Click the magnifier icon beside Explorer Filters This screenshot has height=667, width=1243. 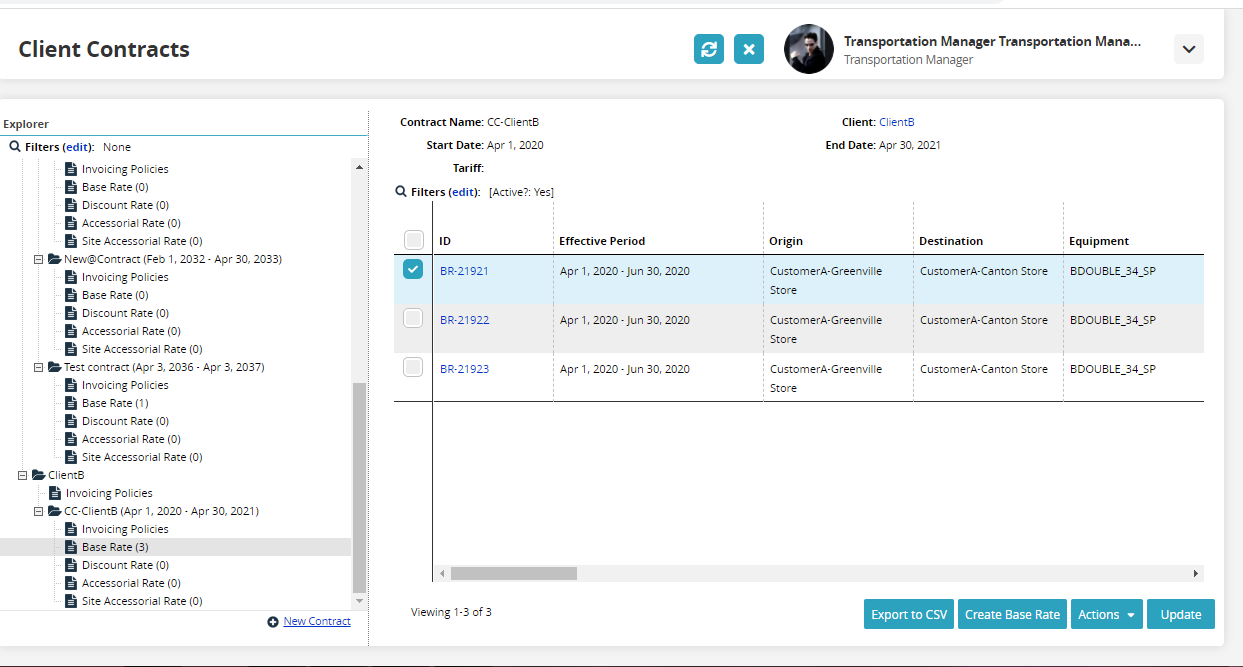coord(15,147)
